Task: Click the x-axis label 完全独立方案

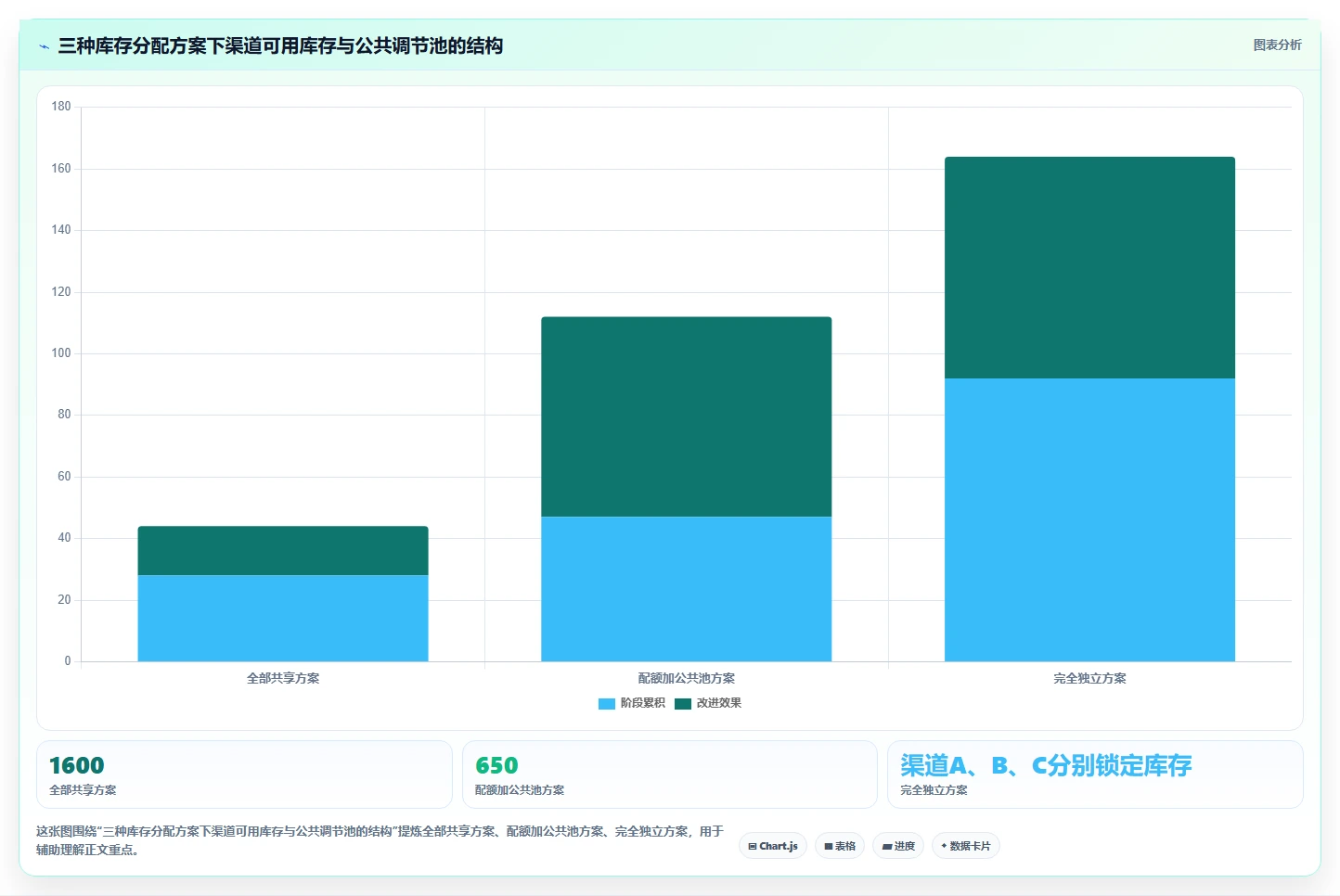Action: coord(1089,678)
